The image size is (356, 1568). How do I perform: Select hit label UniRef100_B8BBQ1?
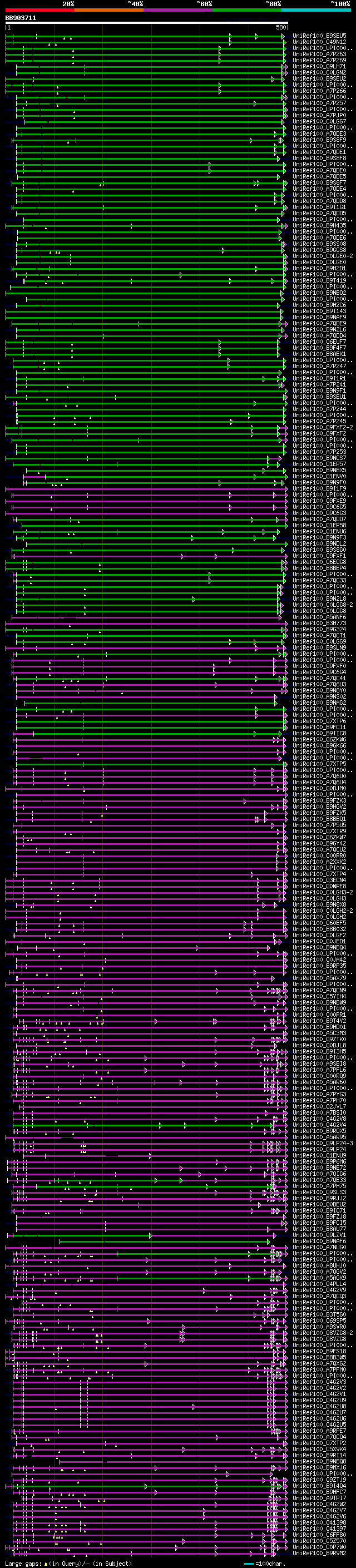319,819
